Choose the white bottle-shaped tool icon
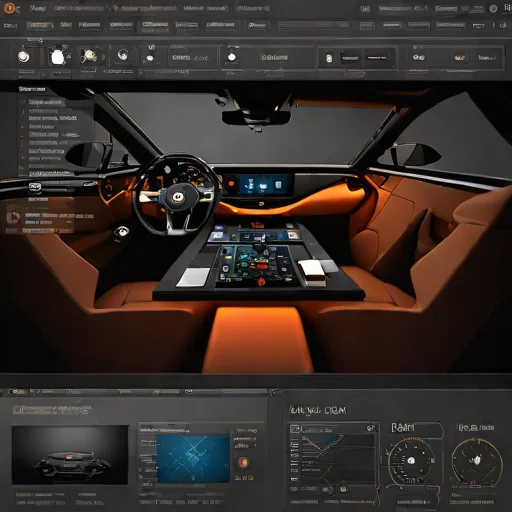Image resolution: width=512 pixels, height=512 pixels. (57, 57)
